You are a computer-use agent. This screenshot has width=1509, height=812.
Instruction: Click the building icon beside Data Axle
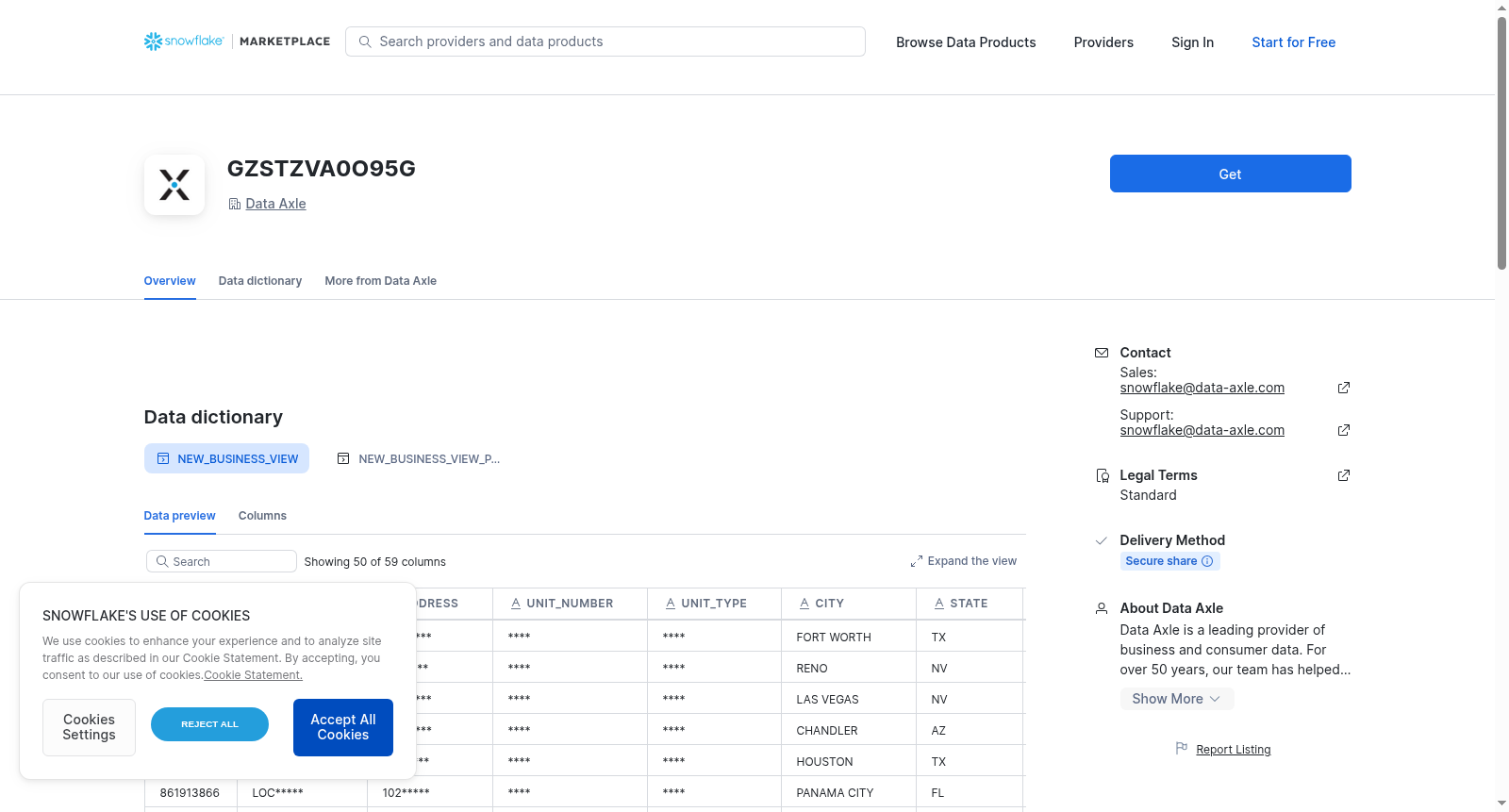pos(234,204)
